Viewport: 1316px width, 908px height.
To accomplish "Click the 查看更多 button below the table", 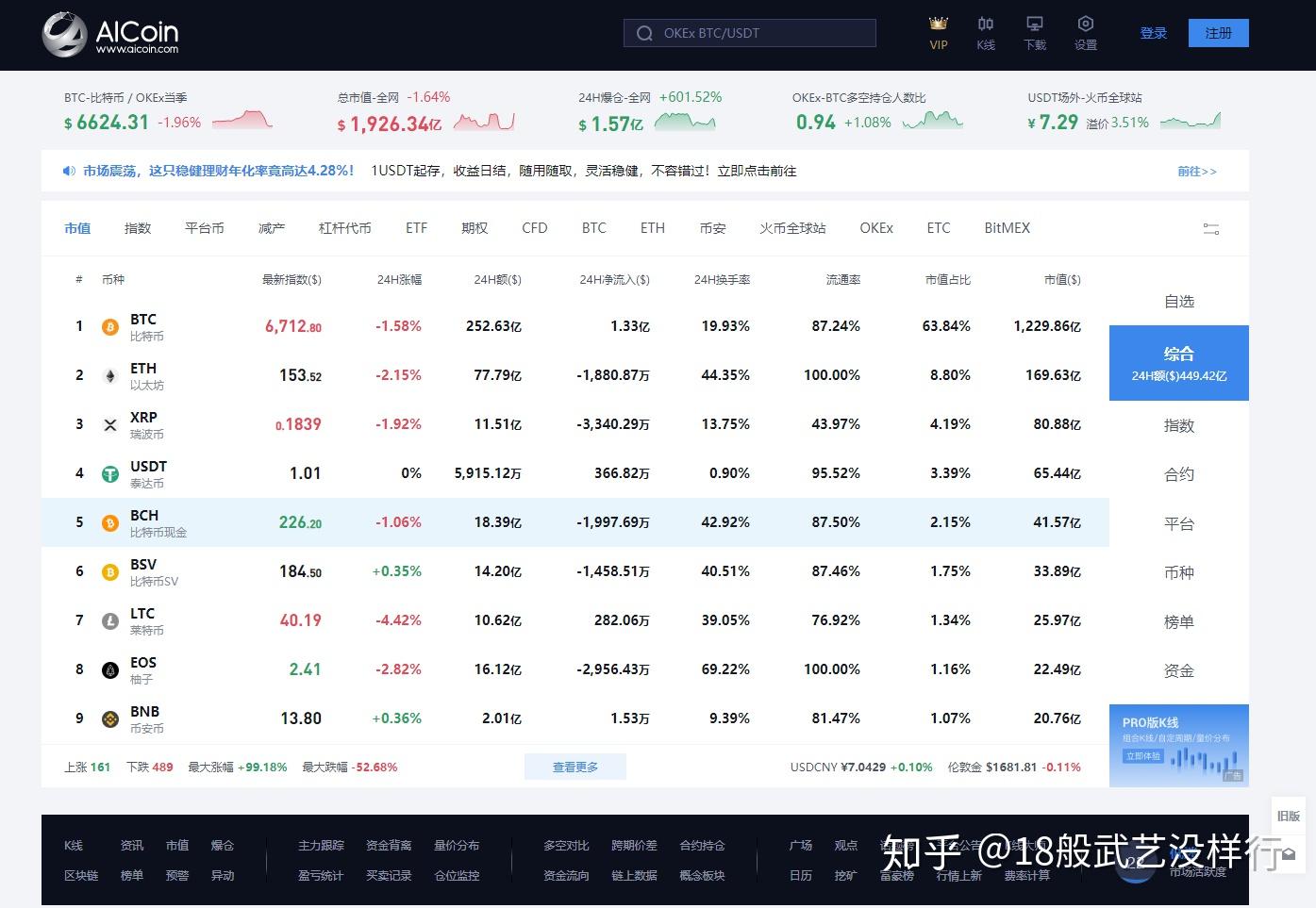I will click(575, 768).
